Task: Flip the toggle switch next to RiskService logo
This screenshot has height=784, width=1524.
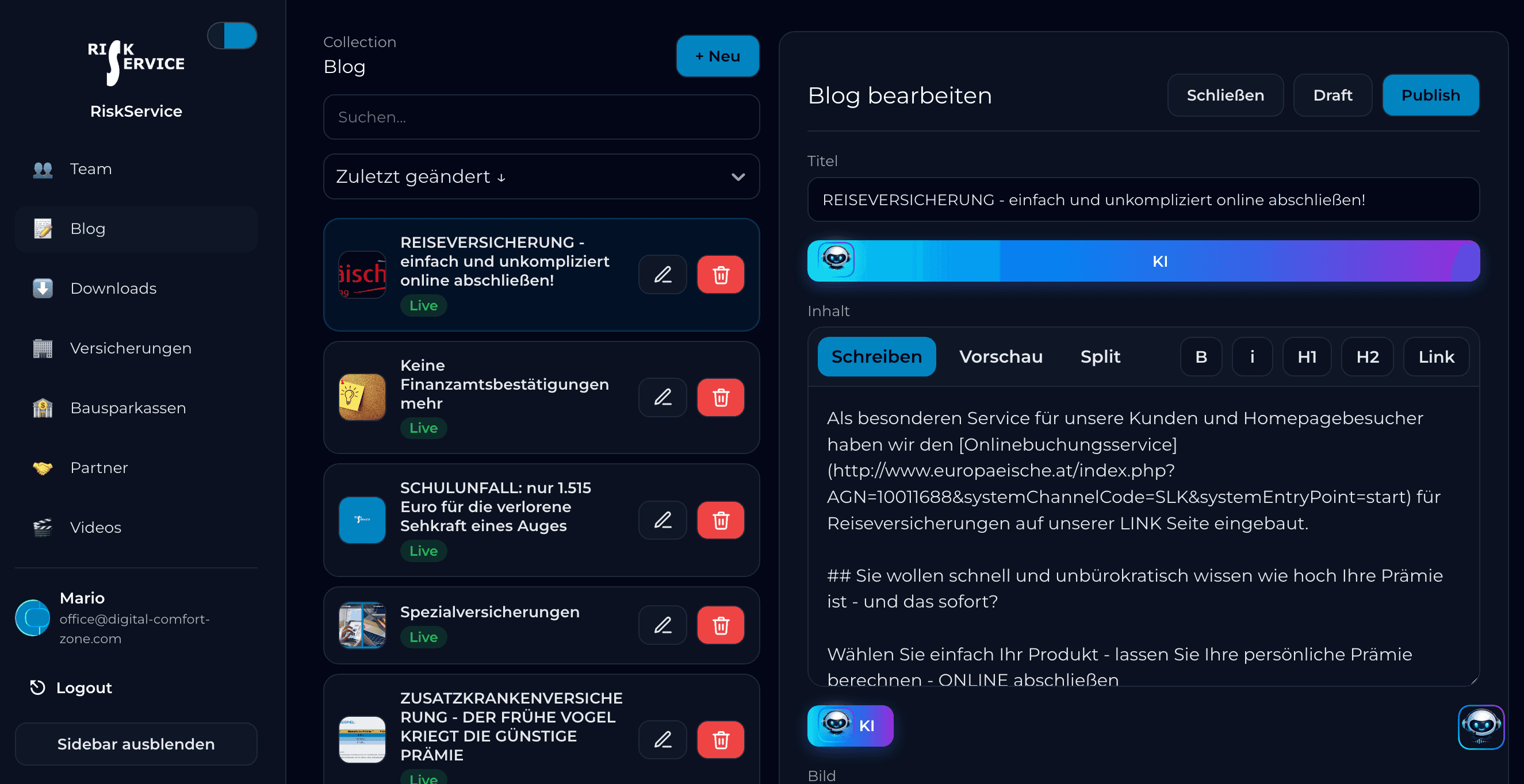Action: (232, 36)
